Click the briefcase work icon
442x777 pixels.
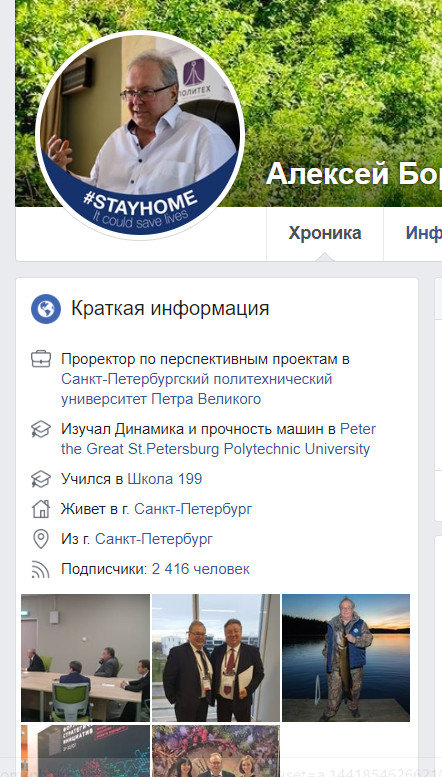coord(41,358)
